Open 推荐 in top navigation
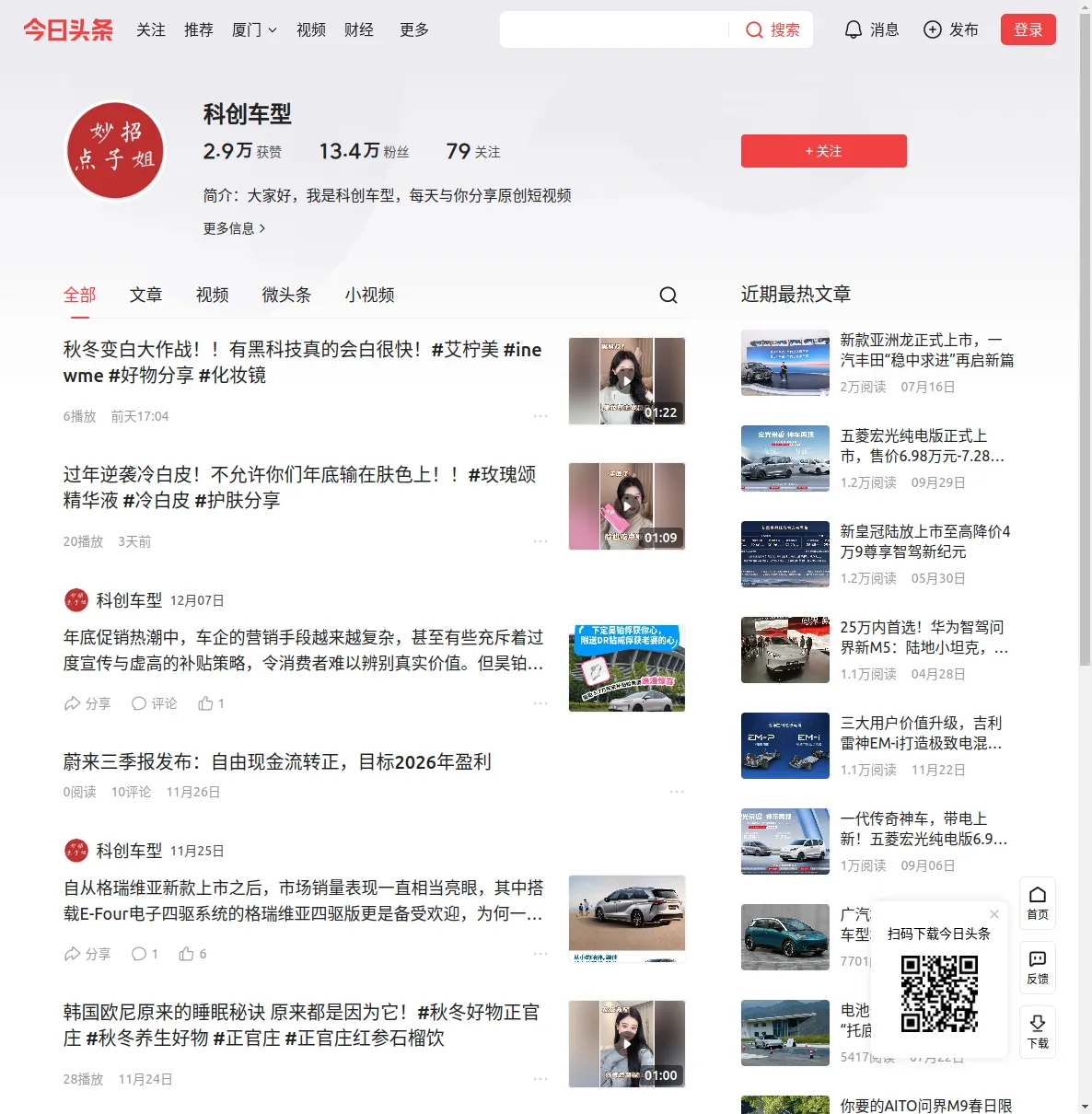This screenshot has width=1092, height=1114. click(x=199, y=30)
